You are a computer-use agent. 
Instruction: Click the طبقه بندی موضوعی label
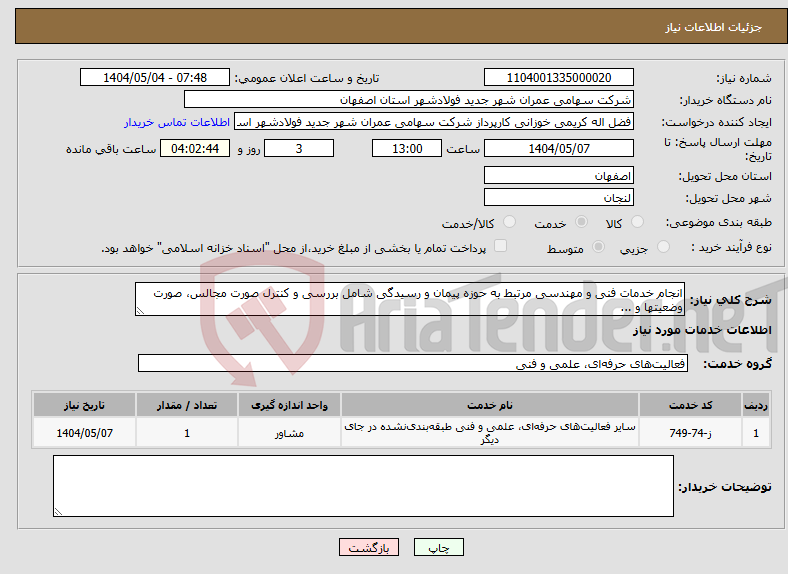[719, 222]
